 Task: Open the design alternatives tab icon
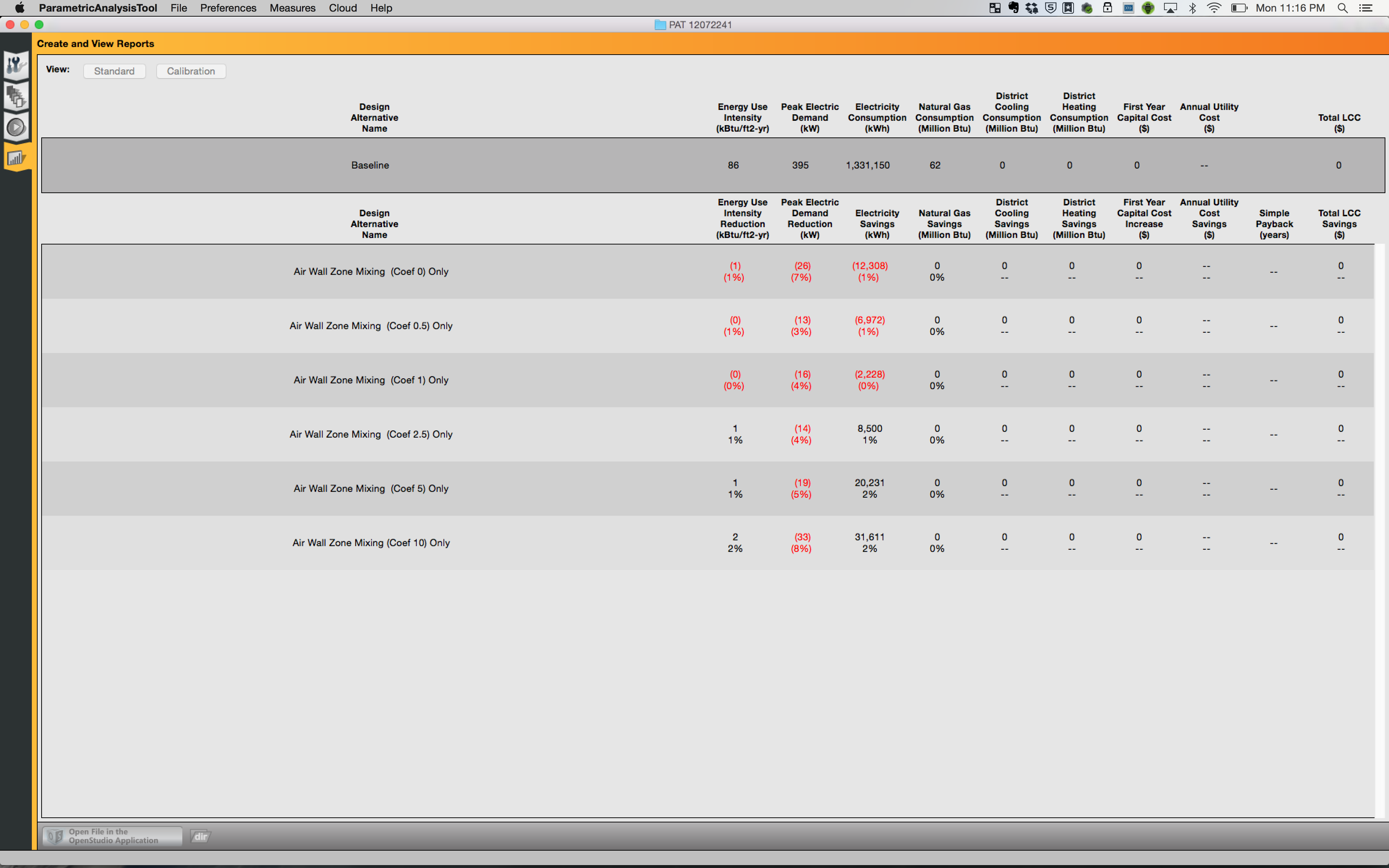[16, 96]
